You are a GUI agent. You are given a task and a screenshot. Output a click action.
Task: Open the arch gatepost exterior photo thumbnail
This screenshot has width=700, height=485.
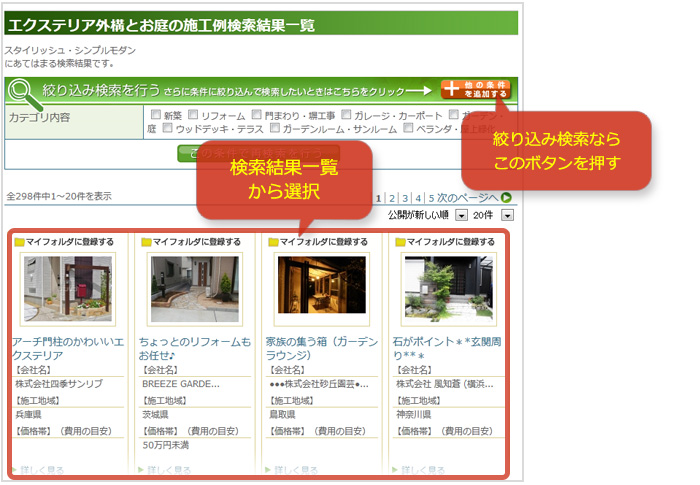(x=68, y=288)
